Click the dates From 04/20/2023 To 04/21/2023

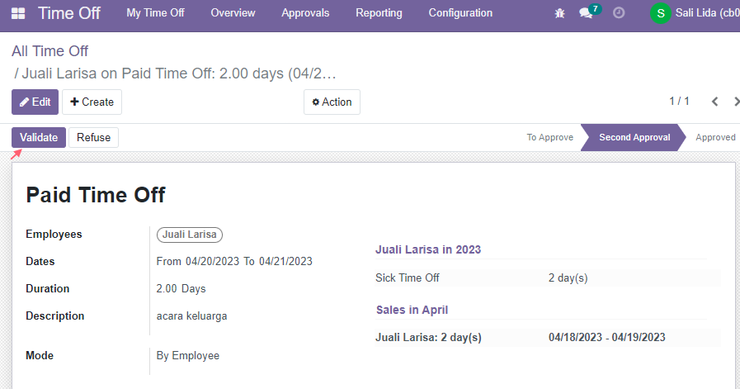(x=235, y=262)
